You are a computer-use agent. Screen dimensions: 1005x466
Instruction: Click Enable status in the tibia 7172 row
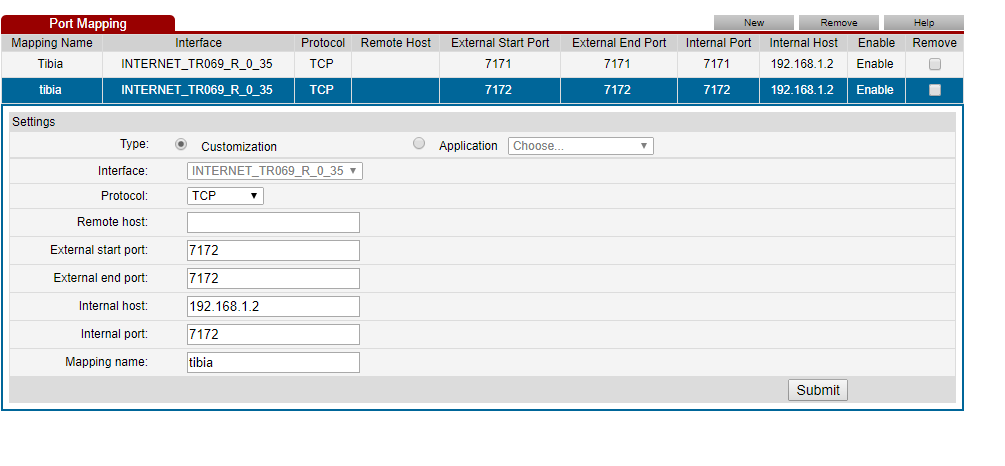point(875,90)
